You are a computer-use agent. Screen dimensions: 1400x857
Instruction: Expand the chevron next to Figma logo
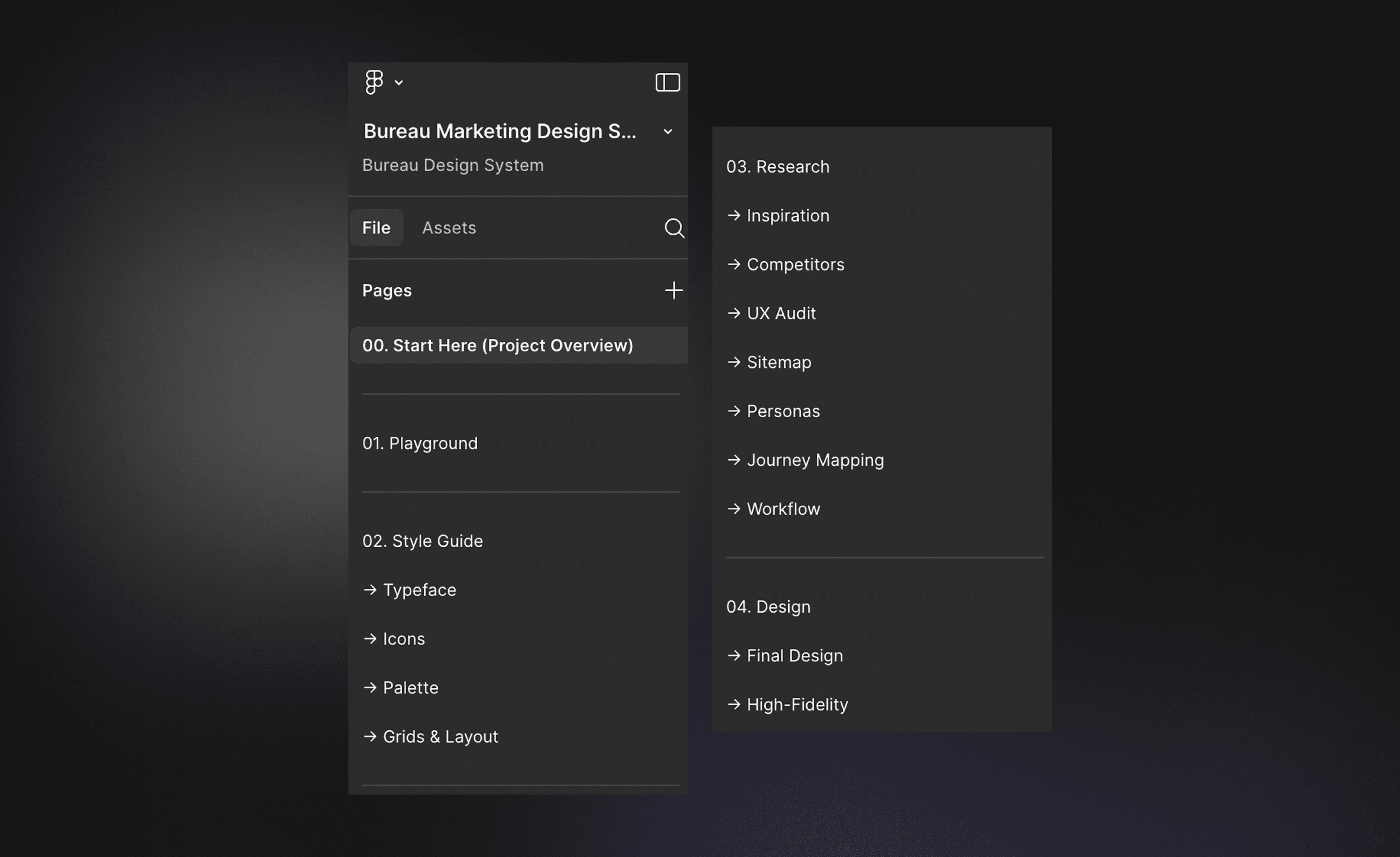399,83
